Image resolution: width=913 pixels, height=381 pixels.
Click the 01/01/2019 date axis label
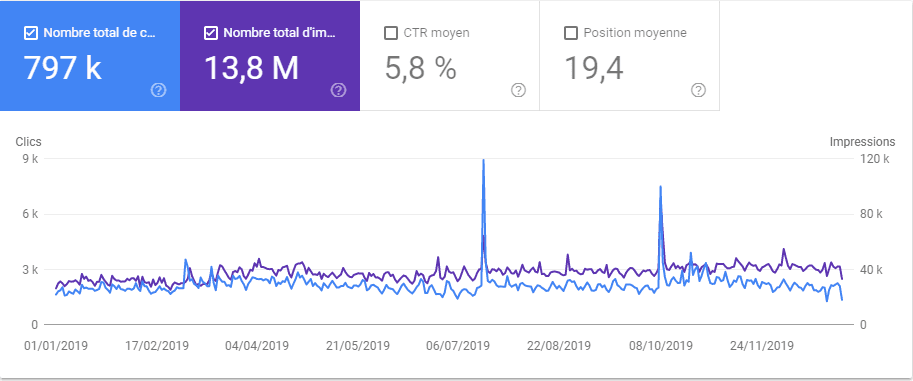[56, 346]
